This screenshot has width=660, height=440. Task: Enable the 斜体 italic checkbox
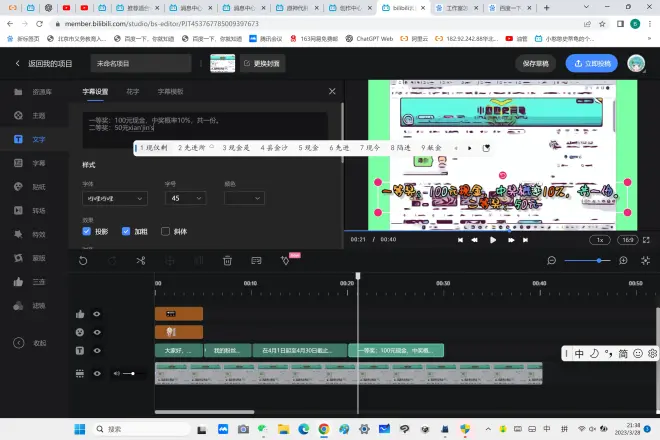(166, 231)
